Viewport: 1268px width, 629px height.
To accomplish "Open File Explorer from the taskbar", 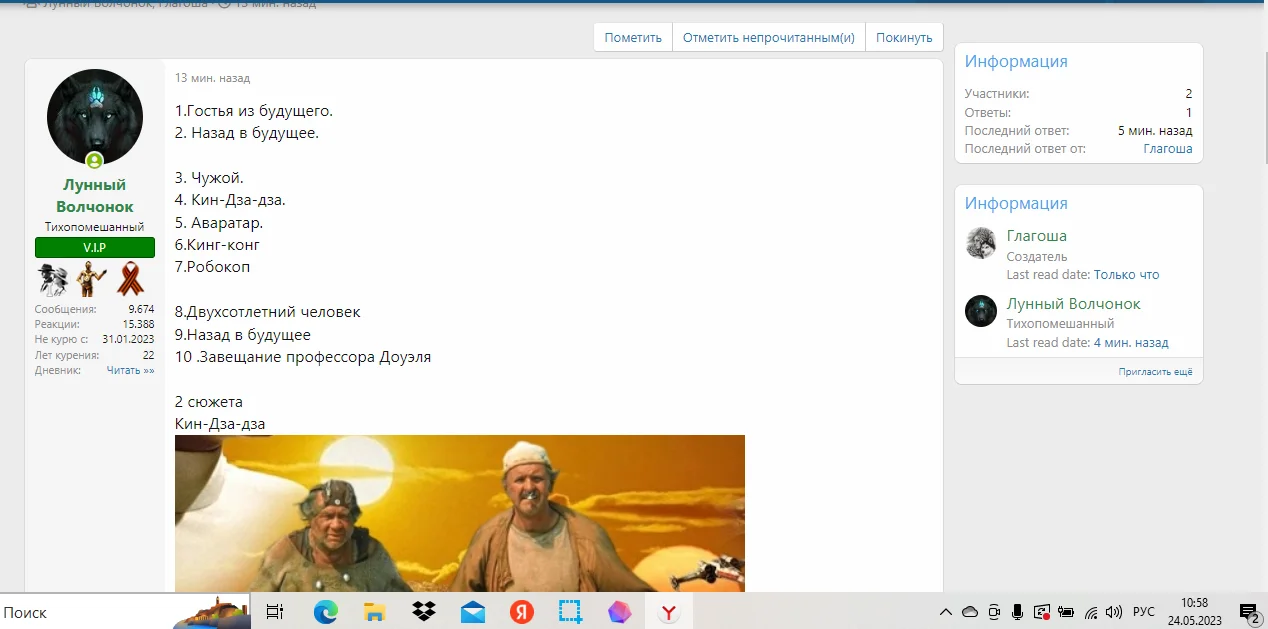I will coord(375,612).
